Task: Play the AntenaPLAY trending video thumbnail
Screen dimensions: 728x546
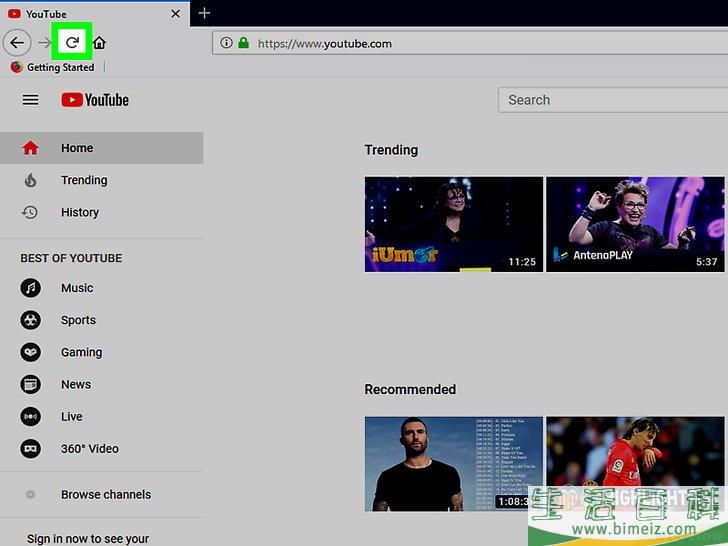Action: coord(635,224)
